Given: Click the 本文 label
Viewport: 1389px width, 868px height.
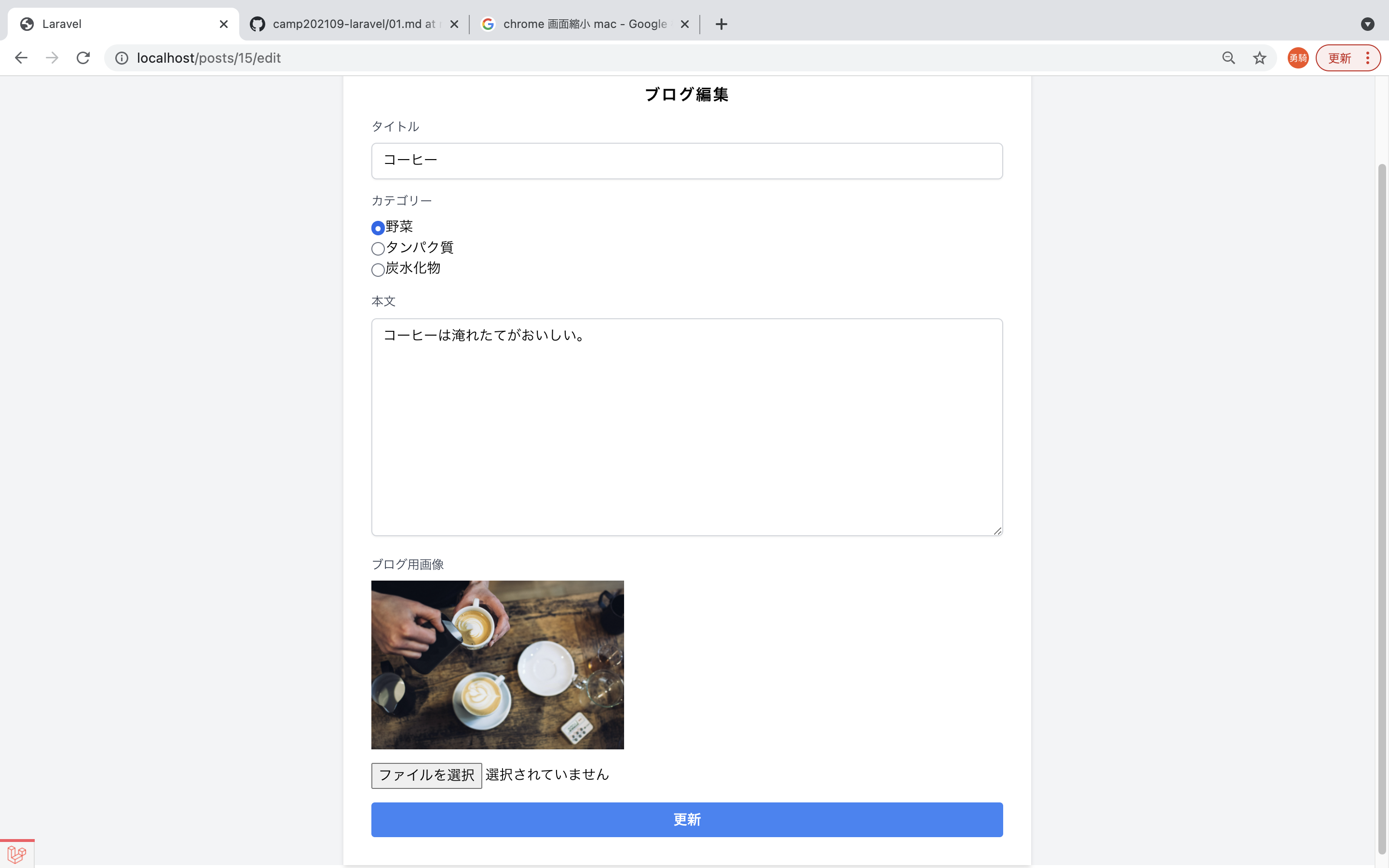Looking at the screenshot, I should 383,301.
